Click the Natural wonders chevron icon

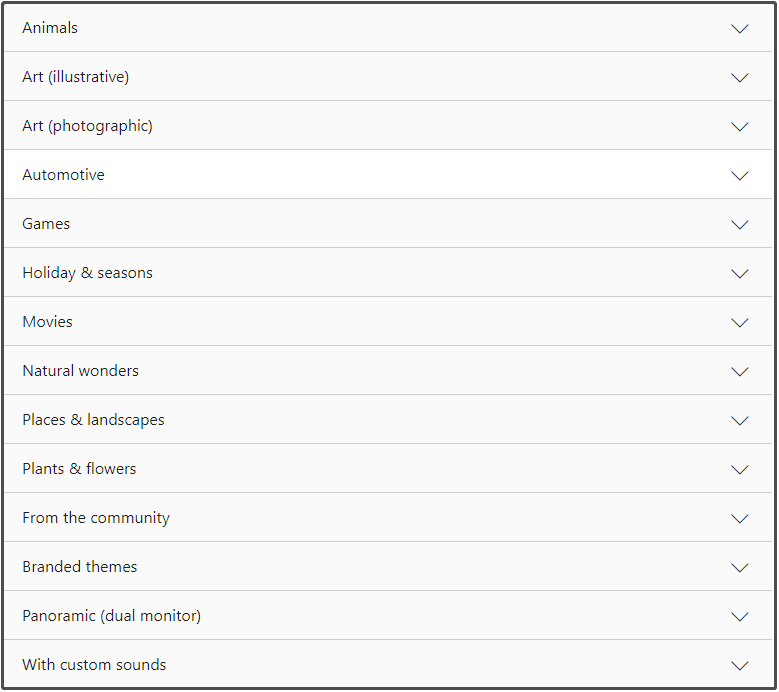tap(739, 372)
